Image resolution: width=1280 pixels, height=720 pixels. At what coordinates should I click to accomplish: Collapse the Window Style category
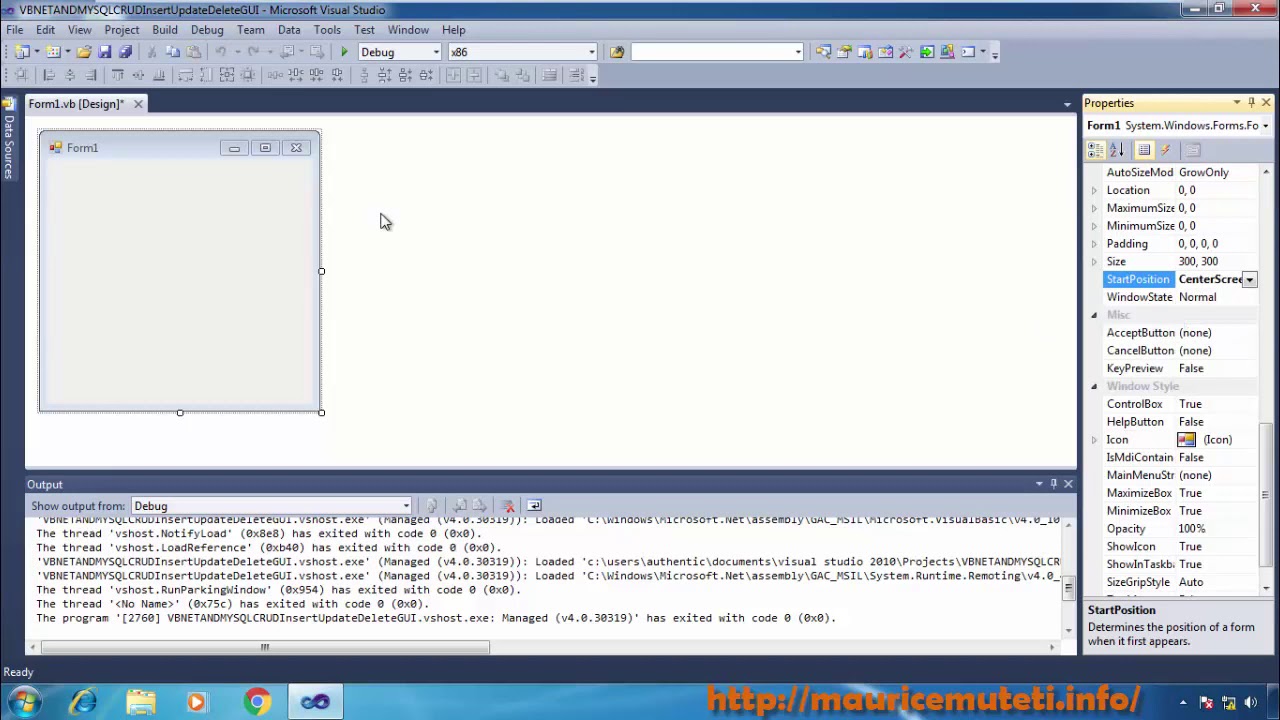1094,386
